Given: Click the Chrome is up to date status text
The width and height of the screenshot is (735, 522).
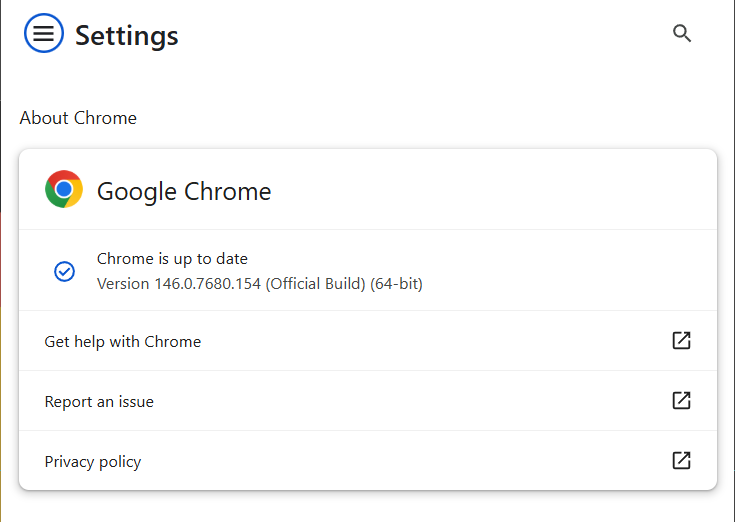Looking at the screenshot, I should (172, 259).
